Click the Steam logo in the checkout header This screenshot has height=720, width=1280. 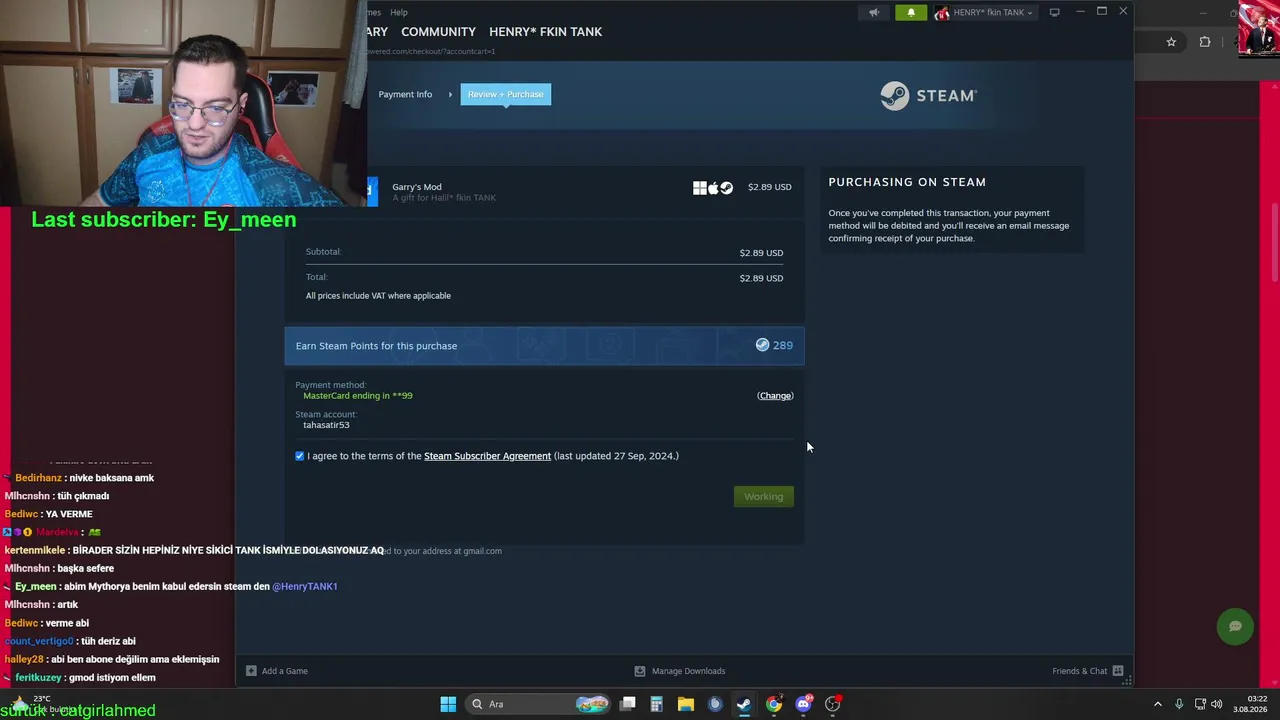pos(928,95)
